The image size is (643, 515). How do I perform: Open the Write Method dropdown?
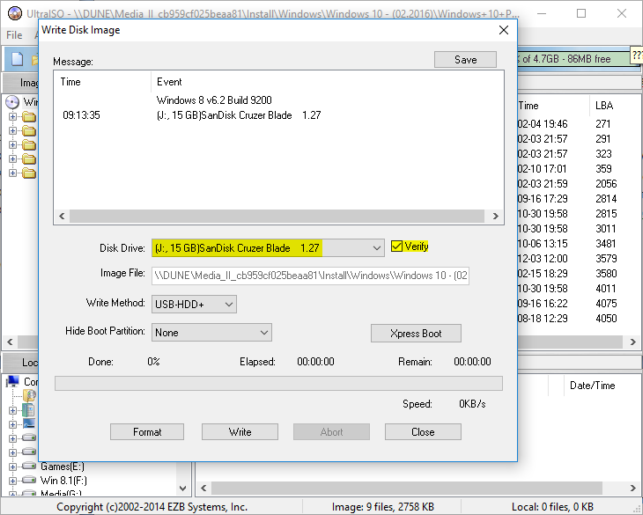pos(194,304)
